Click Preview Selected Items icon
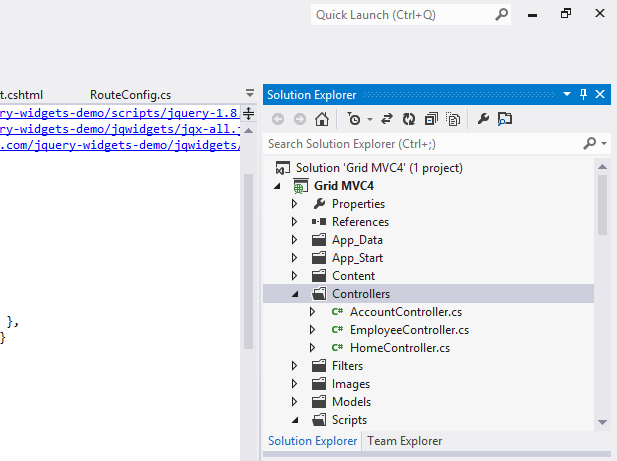 point(505,119)
